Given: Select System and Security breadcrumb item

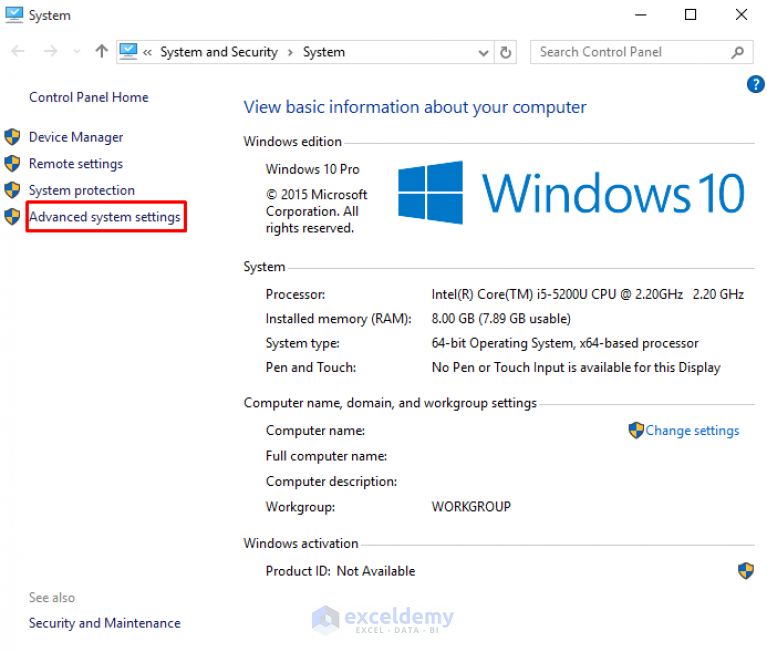Looking at the screenshot, I should coord(219,52).
